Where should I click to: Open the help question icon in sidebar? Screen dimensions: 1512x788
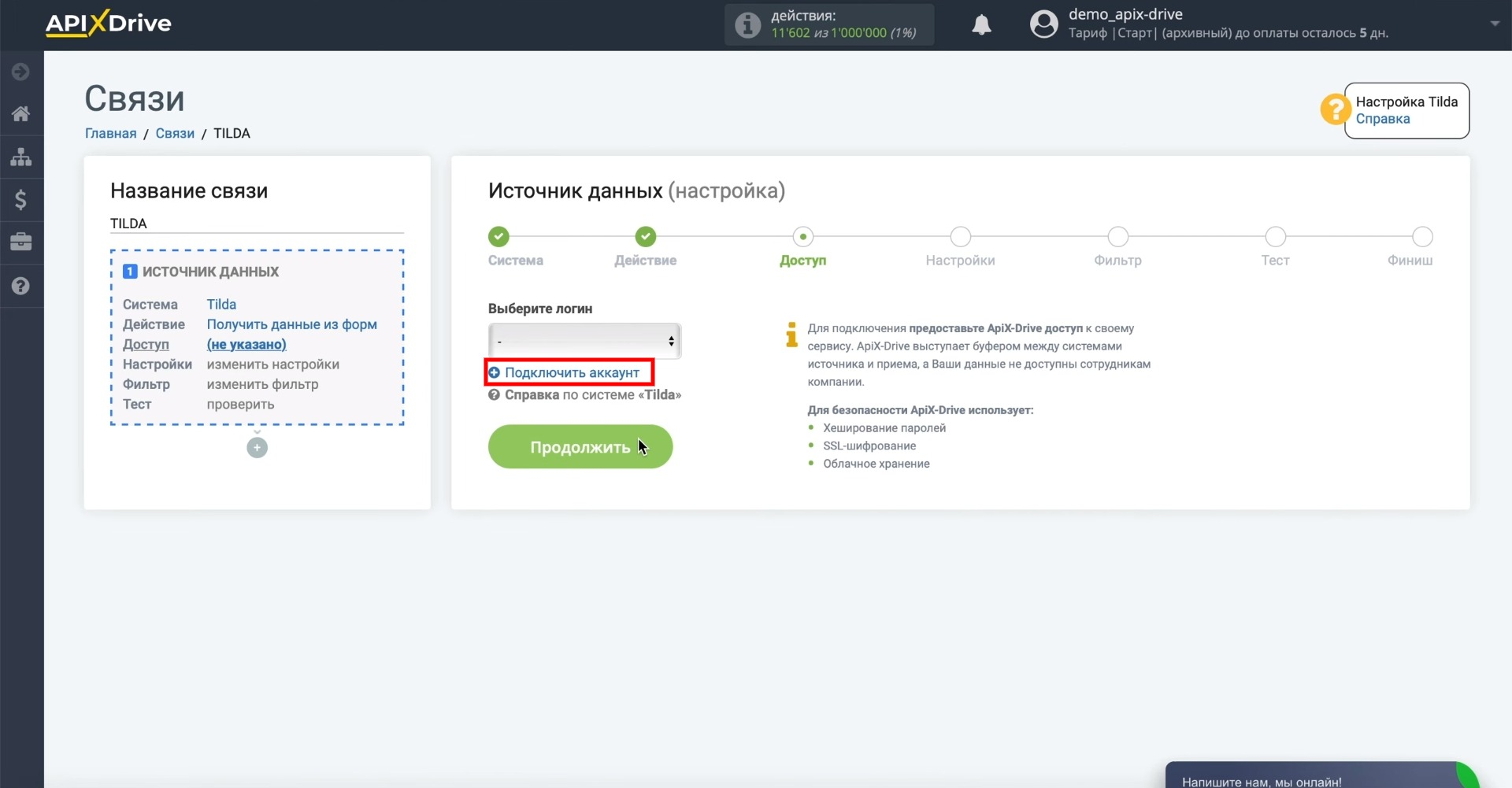[21, 286]
